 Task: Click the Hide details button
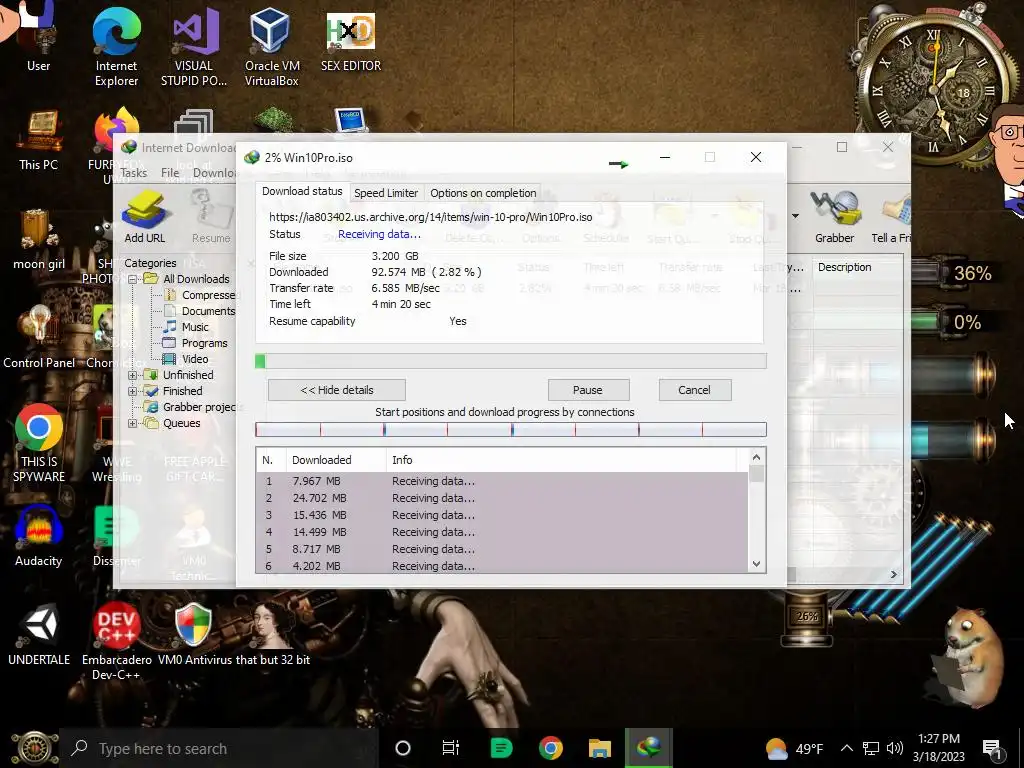(x=337, y=390)
